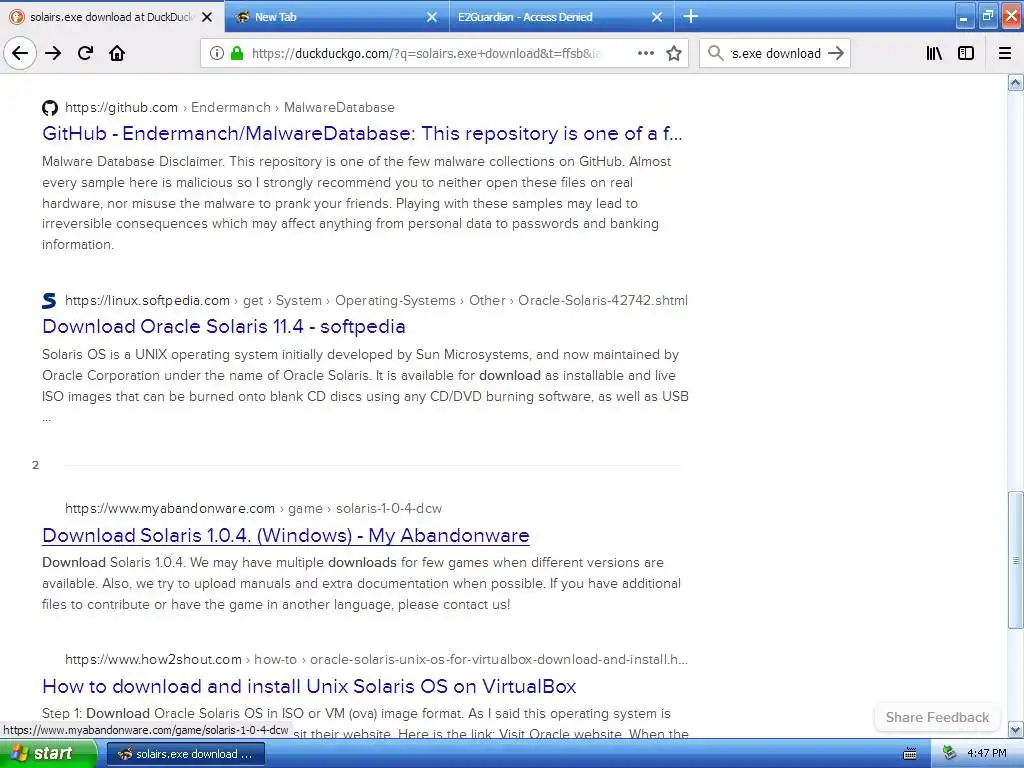Open the browser home page
This screenshot has width=1024, height=768.
pos(117,53)
